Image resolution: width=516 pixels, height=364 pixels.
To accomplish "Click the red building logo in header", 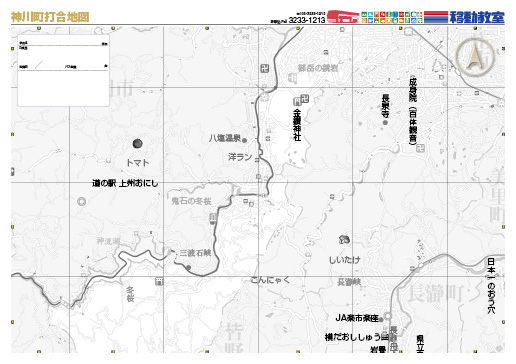I will 343,17.
